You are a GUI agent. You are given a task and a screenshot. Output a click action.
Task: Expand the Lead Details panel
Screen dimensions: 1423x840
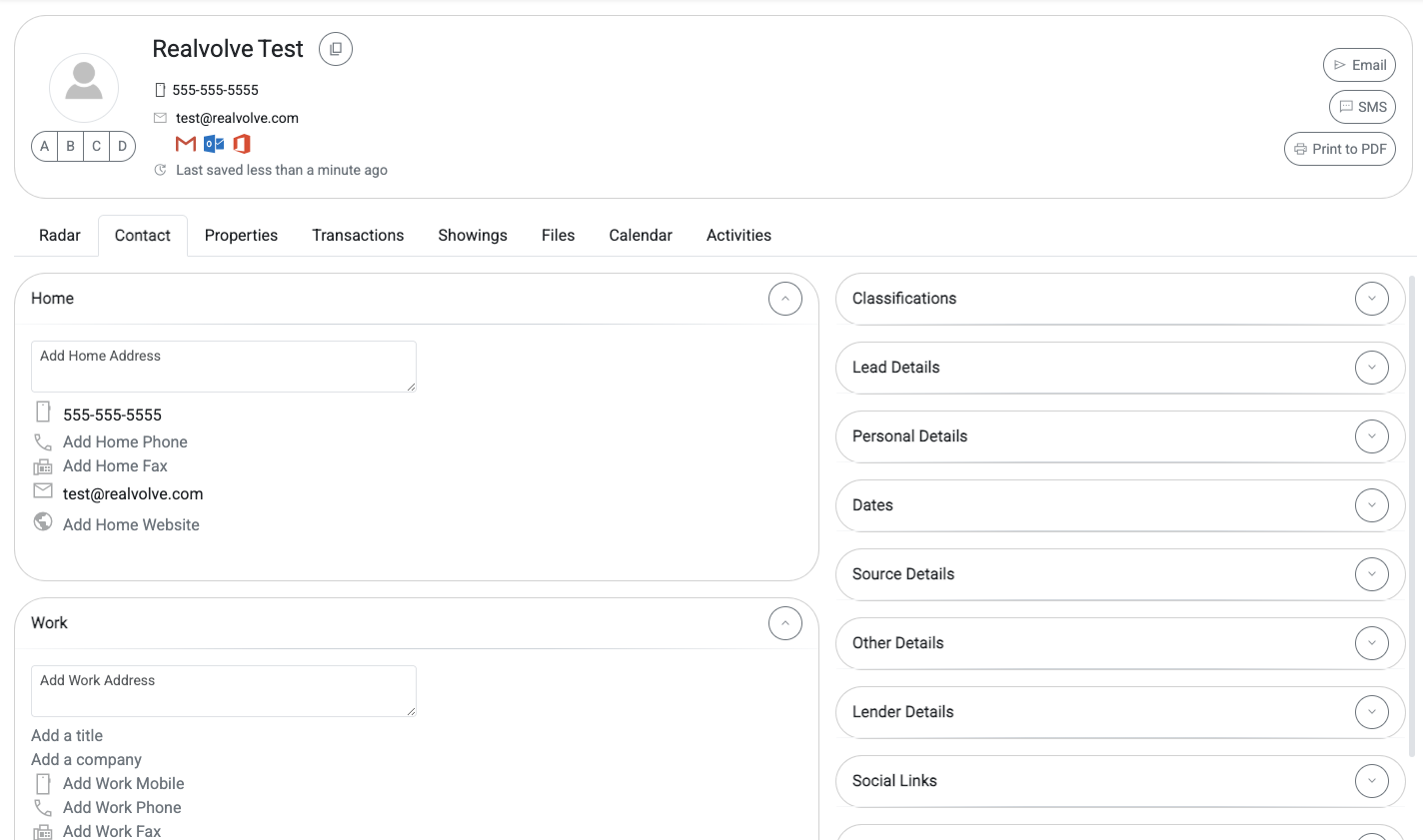pos(1372,368)
